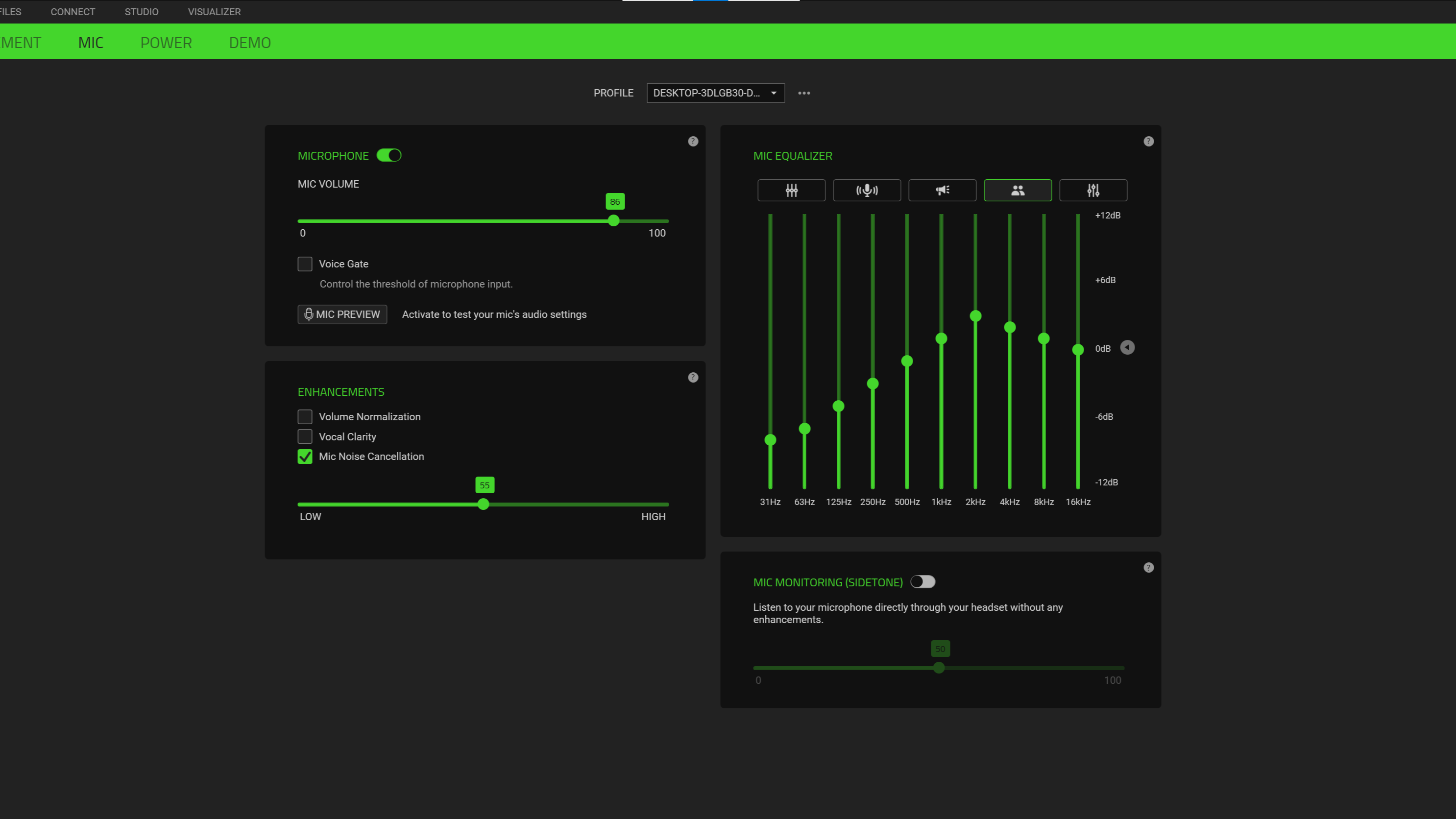This screenshot has height=819, width=1456.
Task: Select the default equalizer preset icon
Action: tap(791, 191)
